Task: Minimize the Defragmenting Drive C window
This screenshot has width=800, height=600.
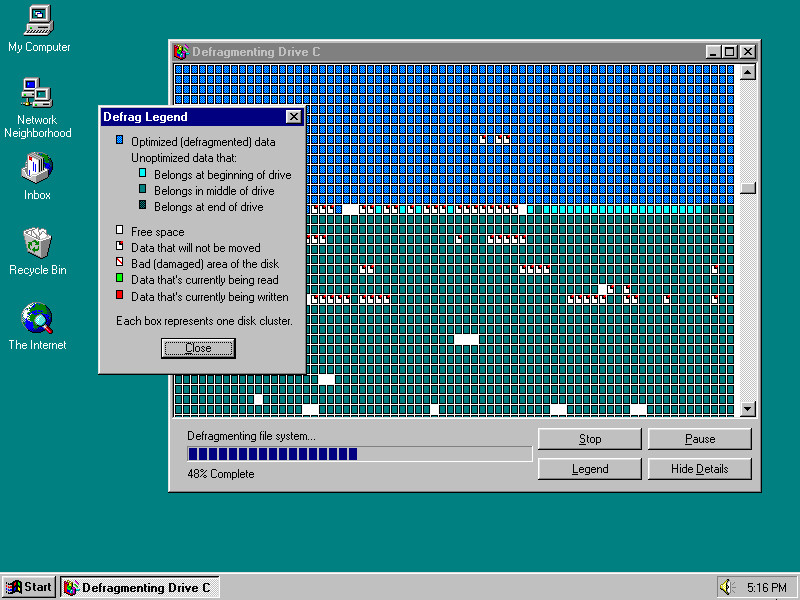Action: point(713,52)
